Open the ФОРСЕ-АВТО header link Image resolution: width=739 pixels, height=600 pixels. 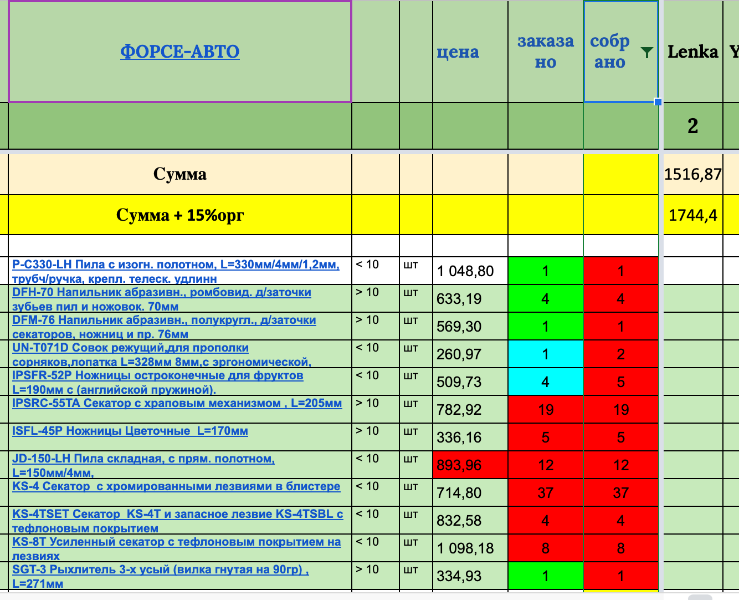click(180, 51)
